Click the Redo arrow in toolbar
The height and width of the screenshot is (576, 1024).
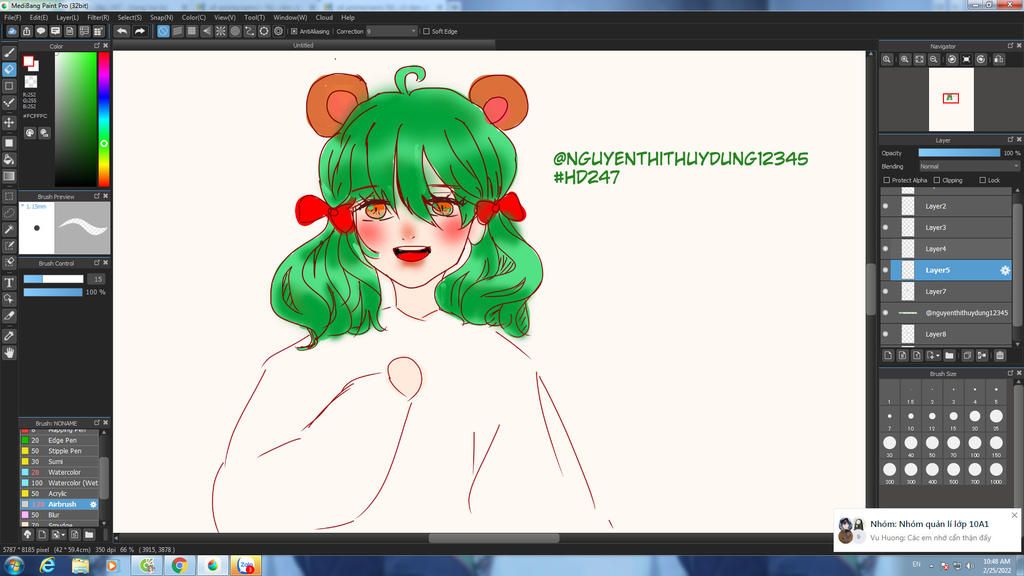click(x=140, y=31)
